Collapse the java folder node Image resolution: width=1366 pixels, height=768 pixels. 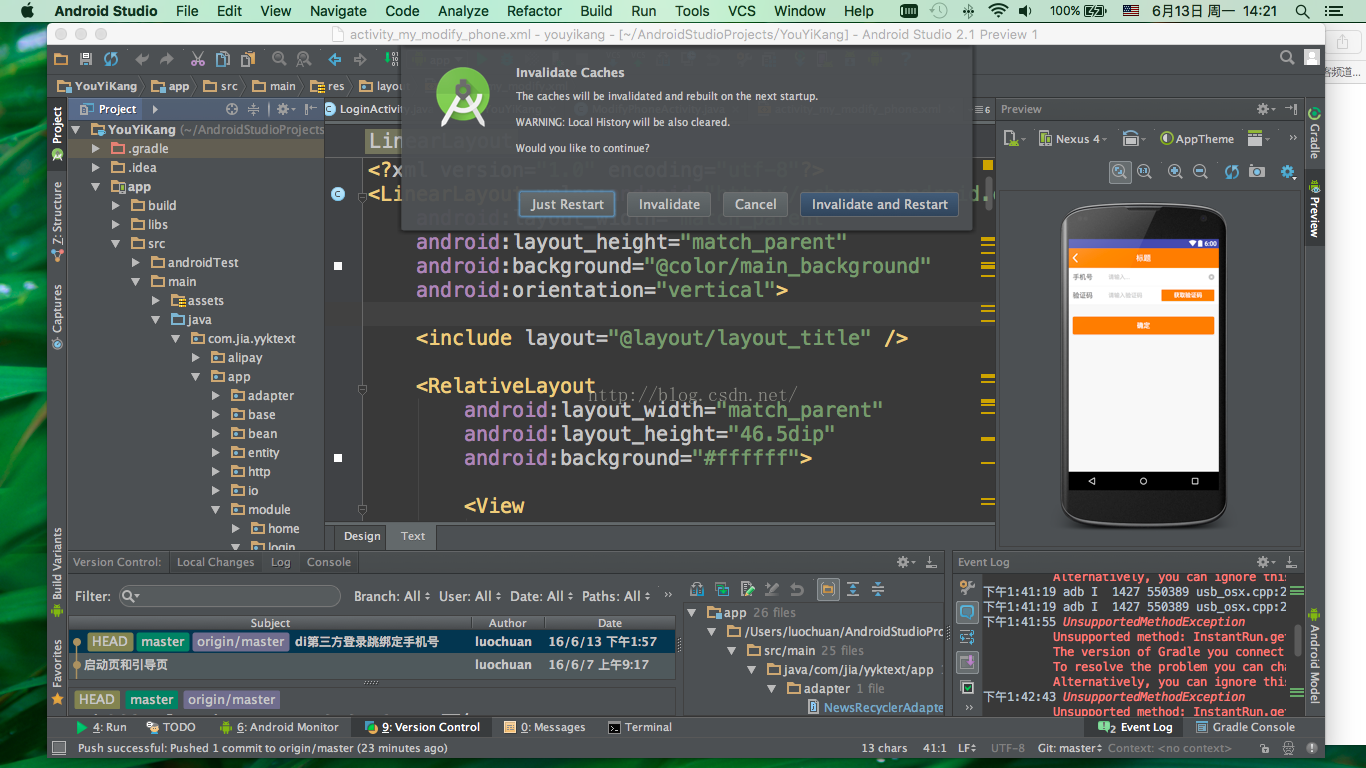(x=156, y=319)
